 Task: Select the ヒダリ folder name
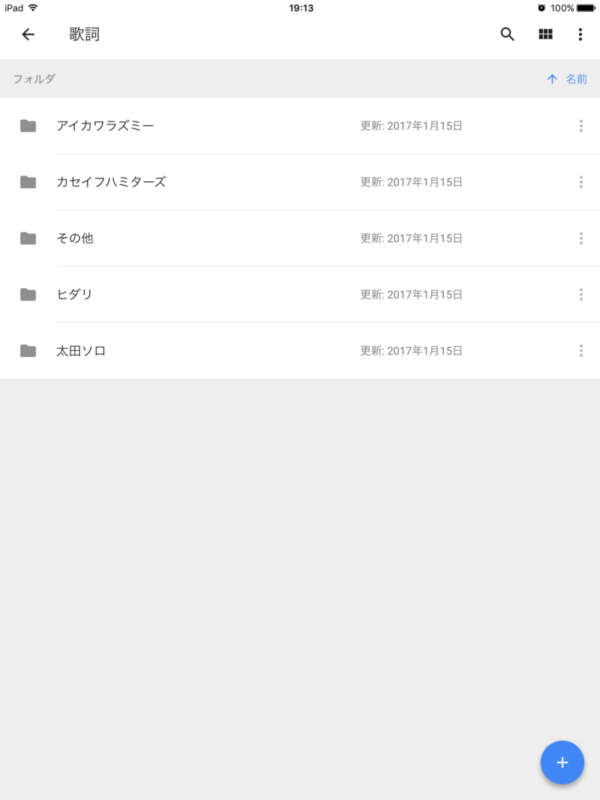point(75,294)
